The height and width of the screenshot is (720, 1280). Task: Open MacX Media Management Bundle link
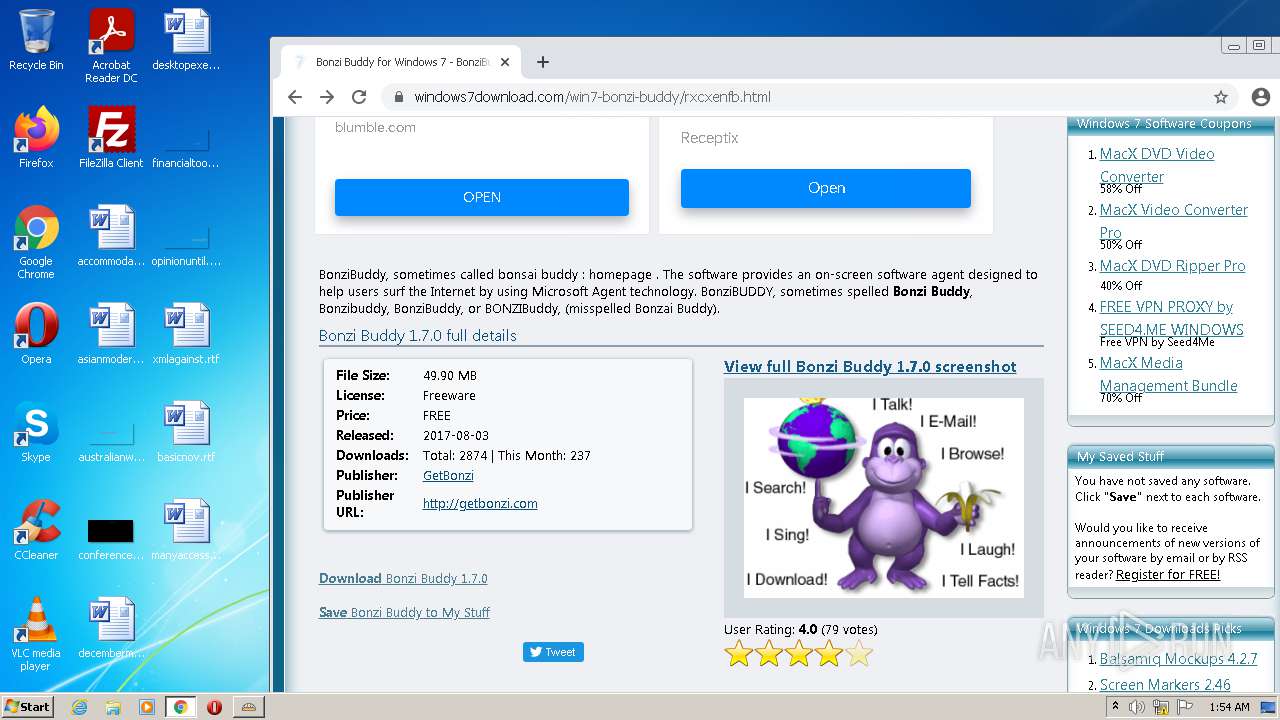[1168, 374]
